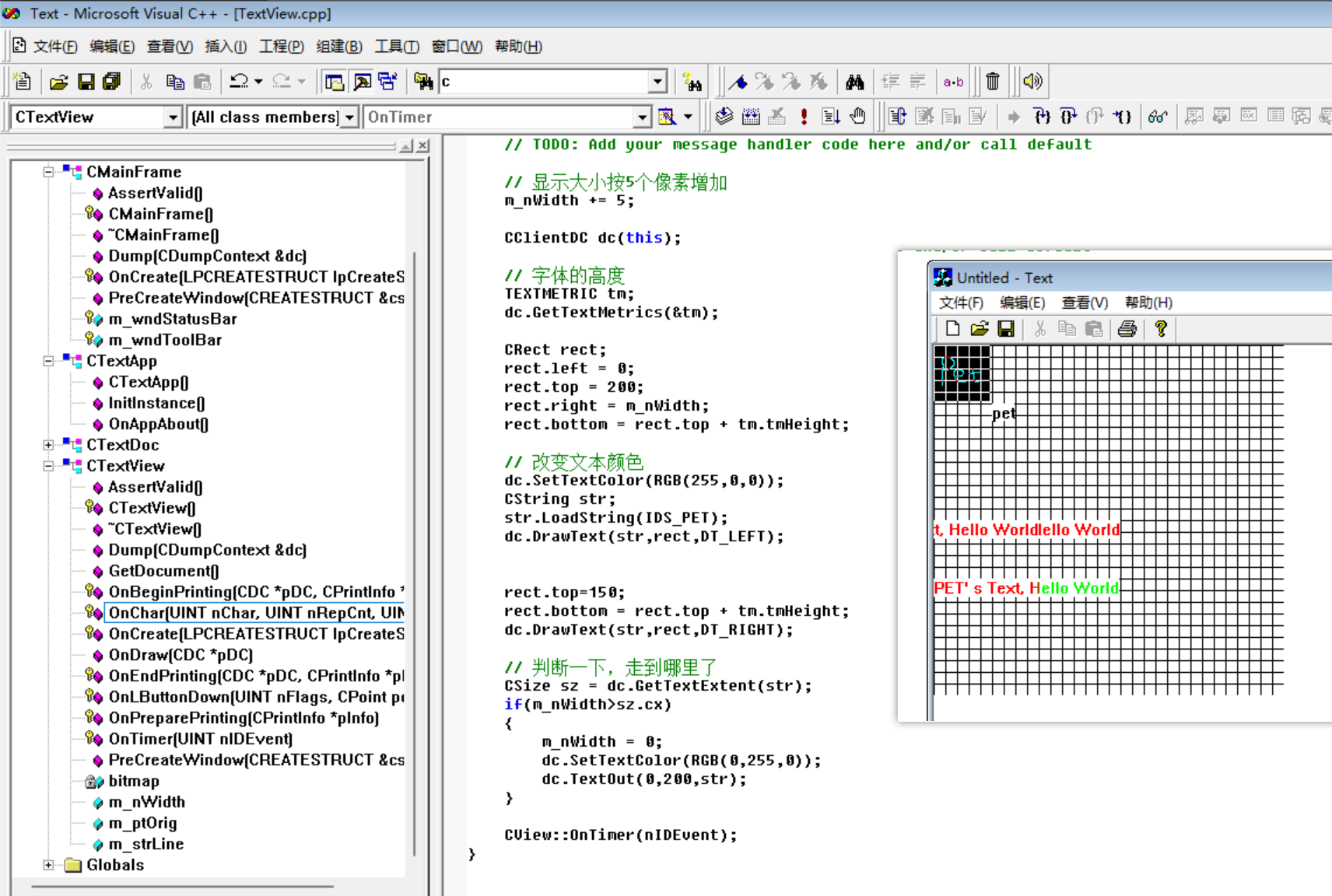This screenshot has width=1332, height=896.
Task: Toggle the Workspace pane toolbar button
Action: (x=335, y=82)
